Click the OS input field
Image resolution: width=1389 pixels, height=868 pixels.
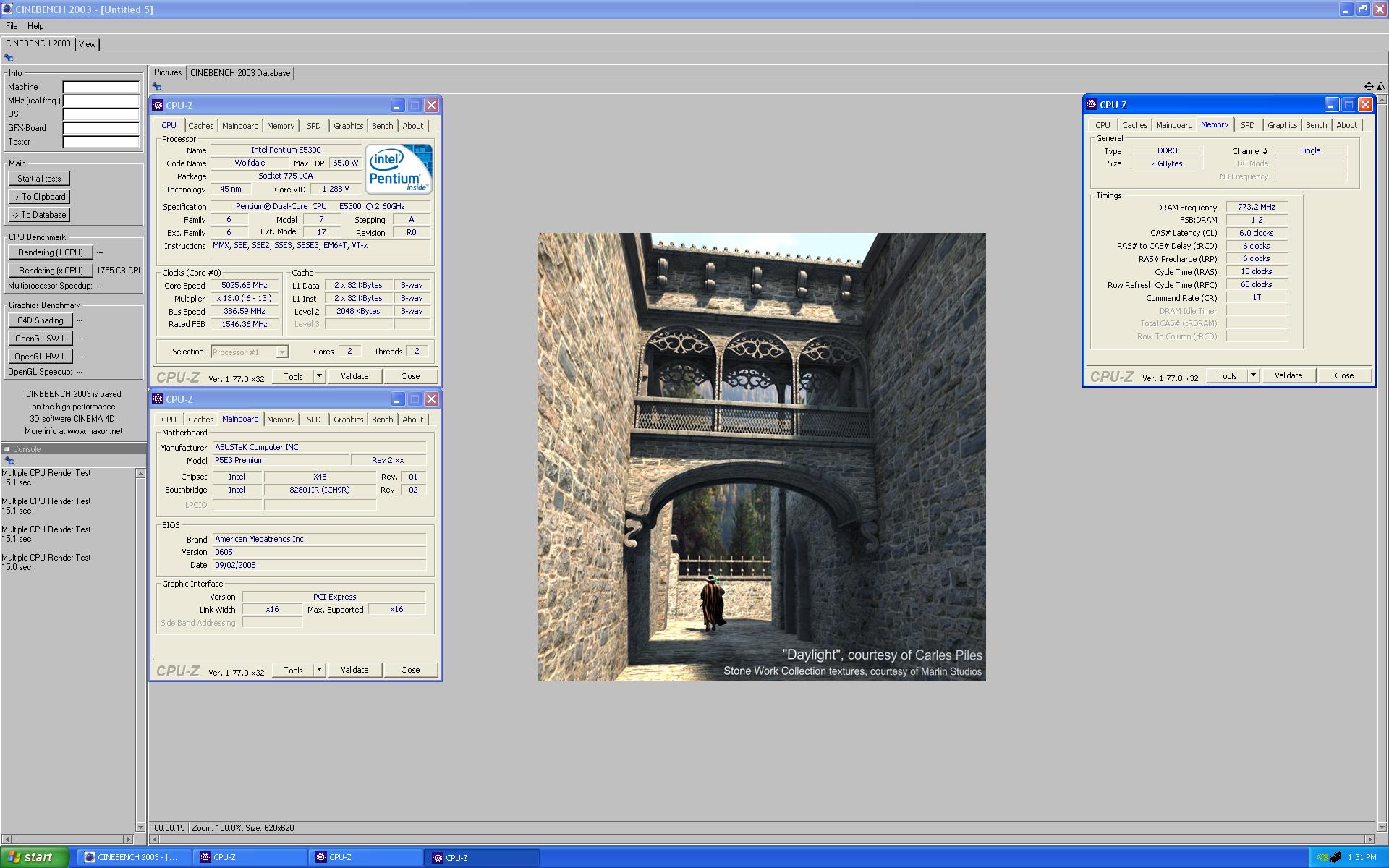click(x=101, y=114)
